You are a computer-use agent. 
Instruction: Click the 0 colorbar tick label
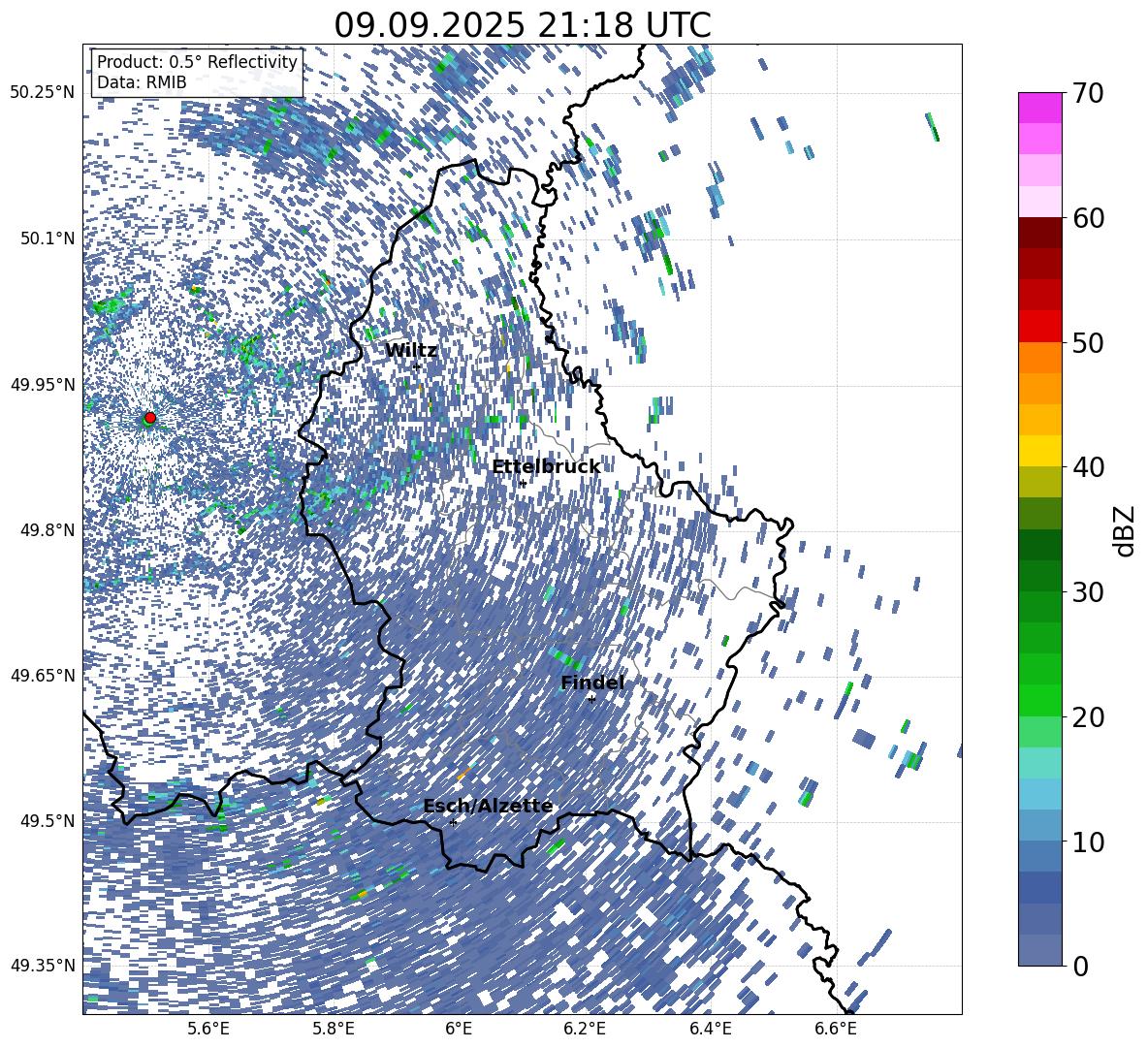[1080, 966]
